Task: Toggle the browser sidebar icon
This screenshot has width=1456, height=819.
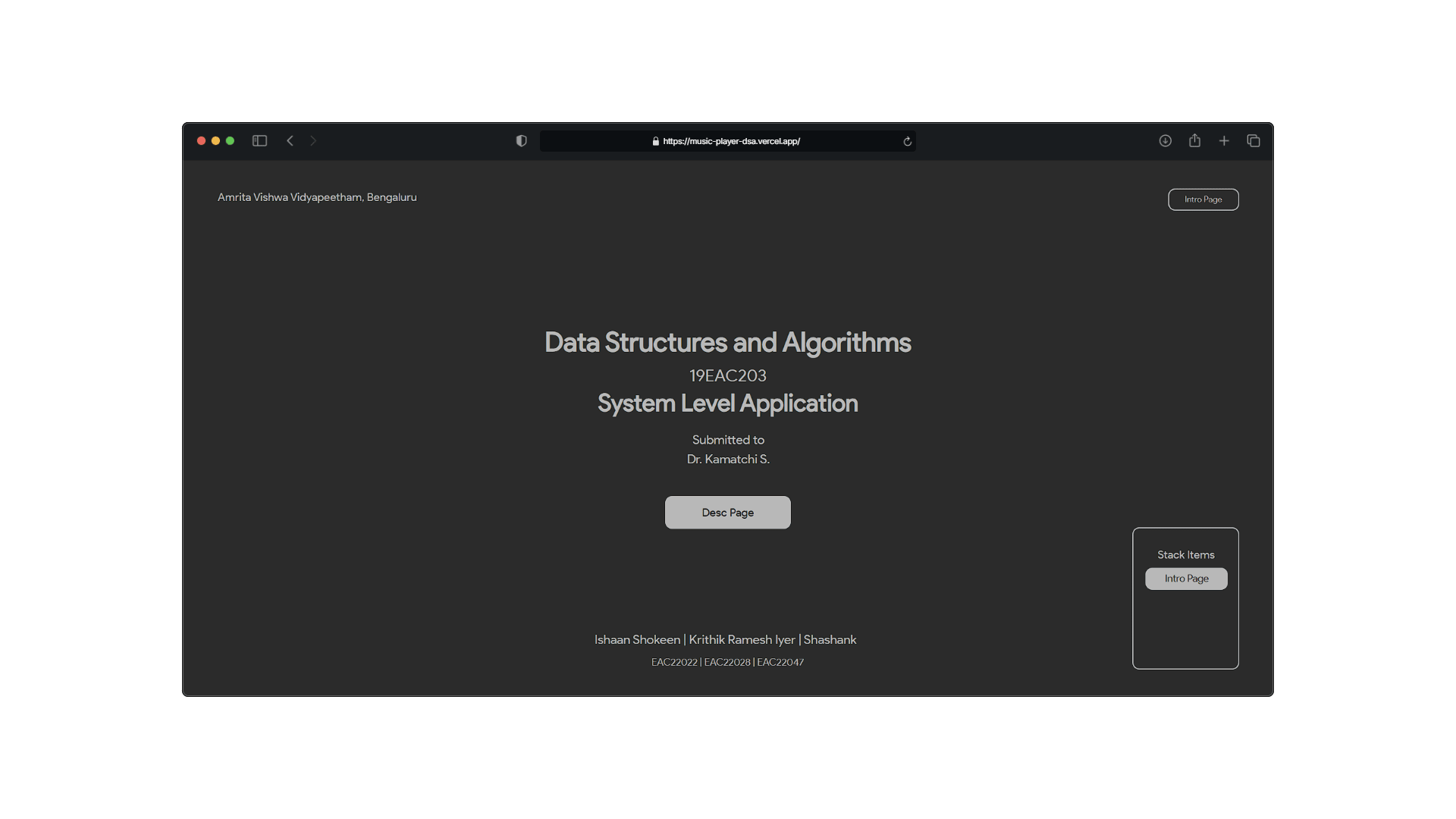Action: (259, 141)
